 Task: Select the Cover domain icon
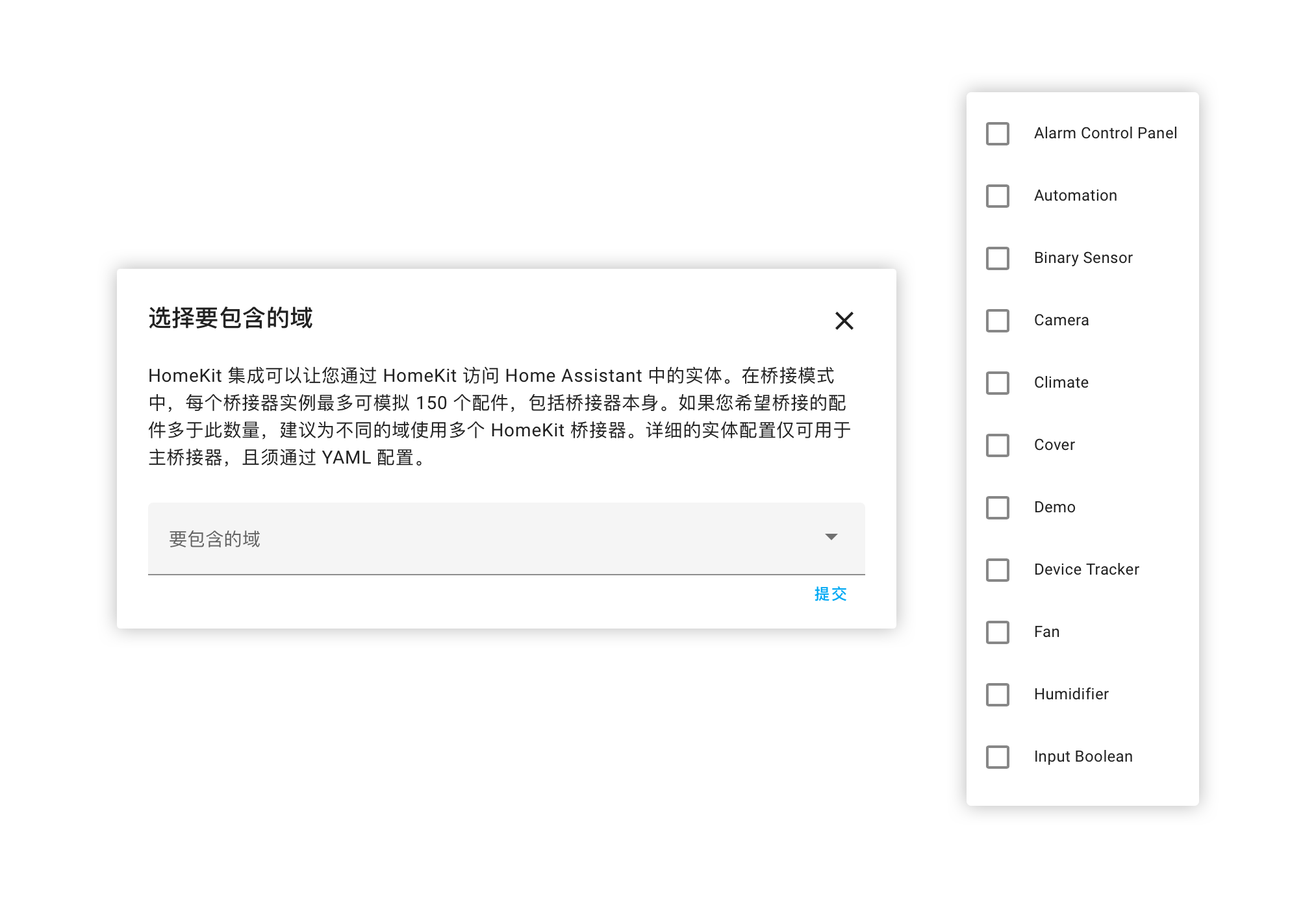click(x=999, y=445)
